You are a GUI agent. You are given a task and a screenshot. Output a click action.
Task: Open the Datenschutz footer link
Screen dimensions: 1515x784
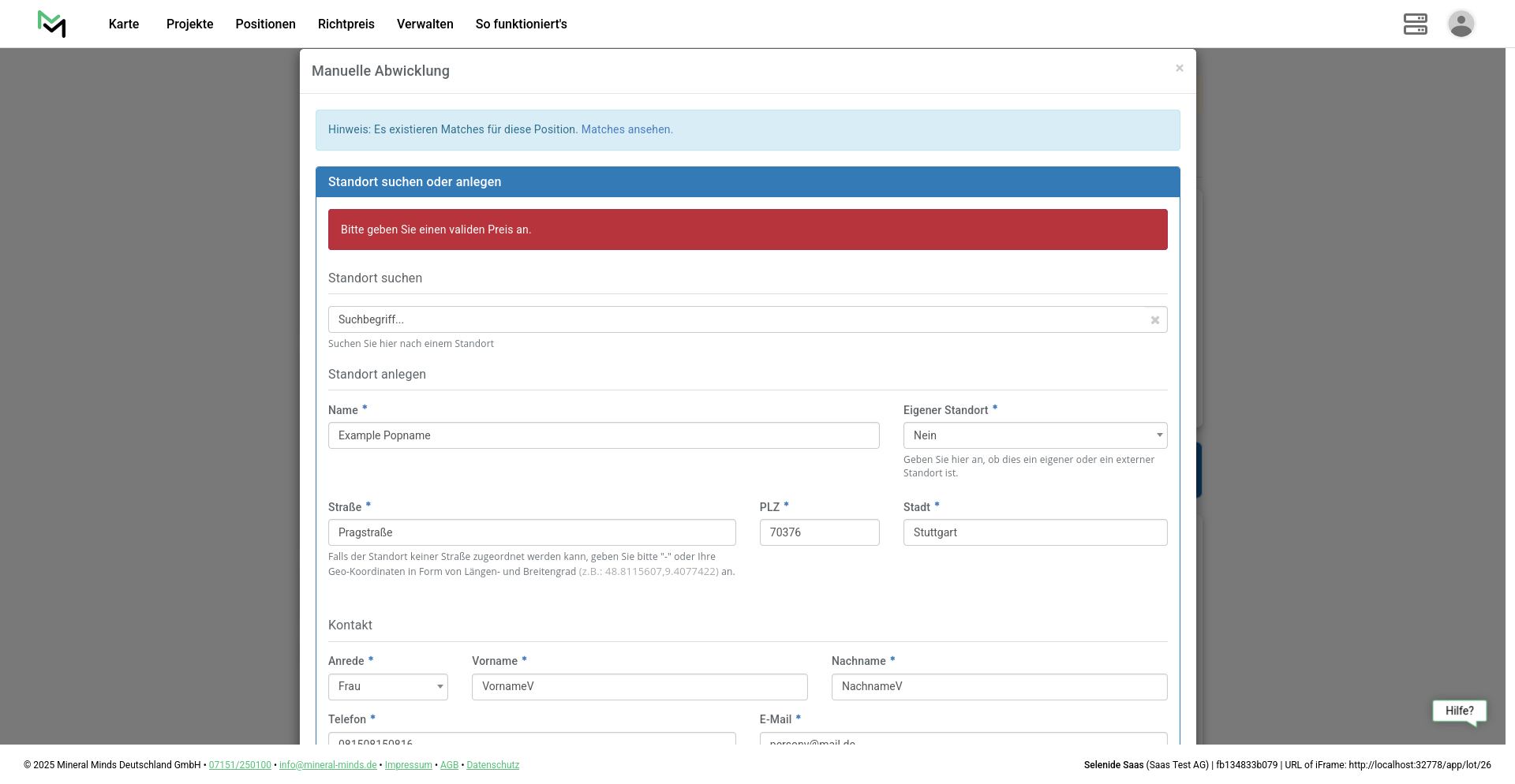coord(492,765)
